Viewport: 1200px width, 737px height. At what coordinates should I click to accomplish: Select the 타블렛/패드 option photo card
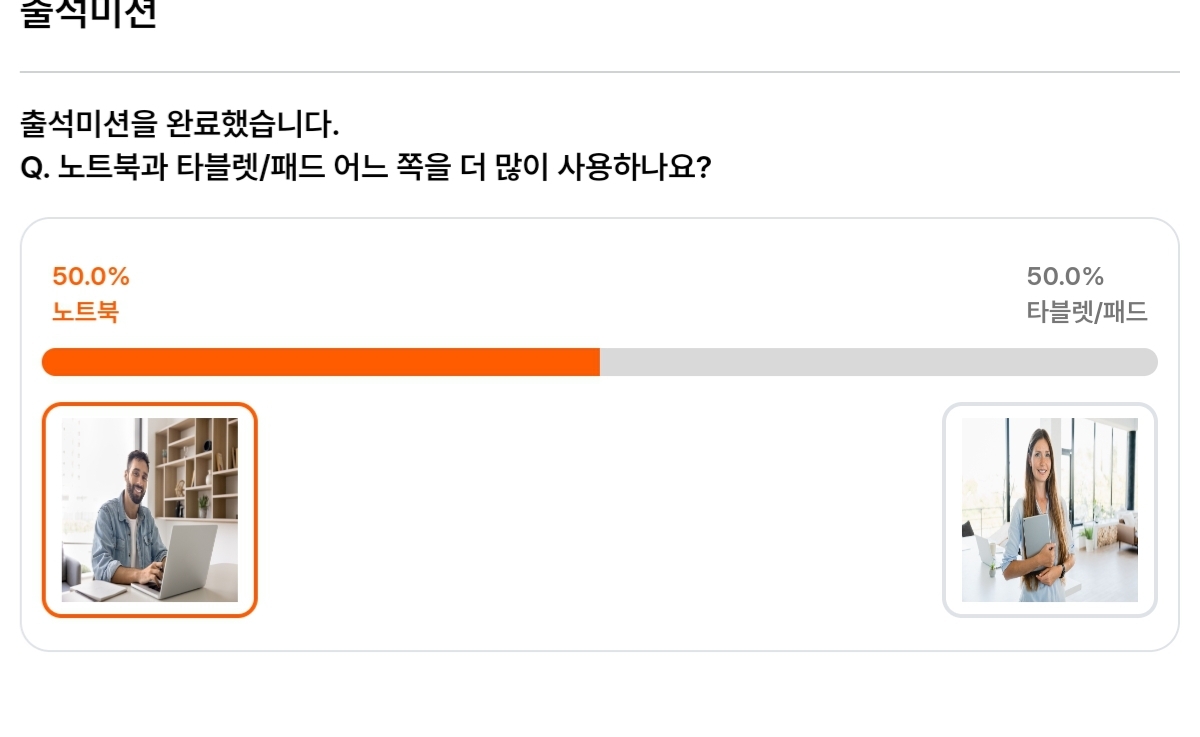1050,510
